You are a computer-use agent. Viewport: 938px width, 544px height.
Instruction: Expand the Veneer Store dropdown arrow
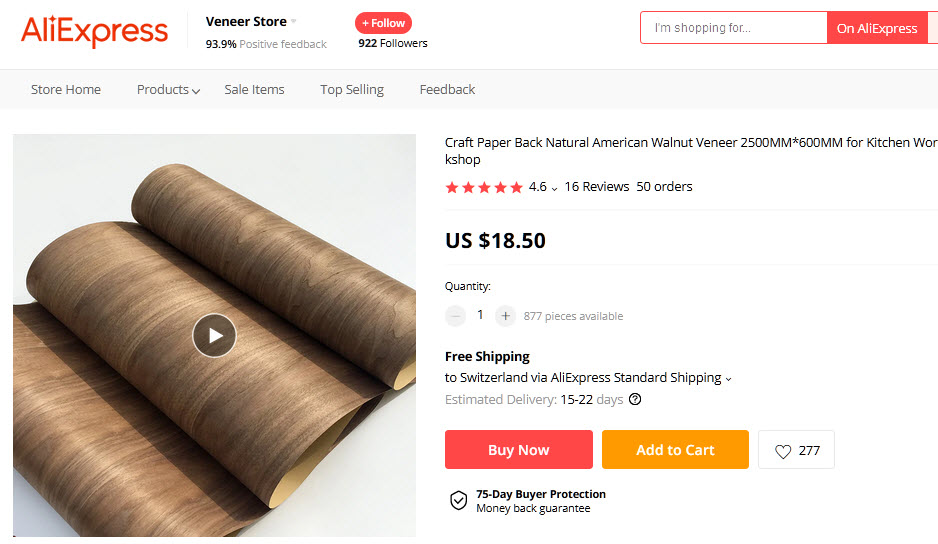pos(294,22)
